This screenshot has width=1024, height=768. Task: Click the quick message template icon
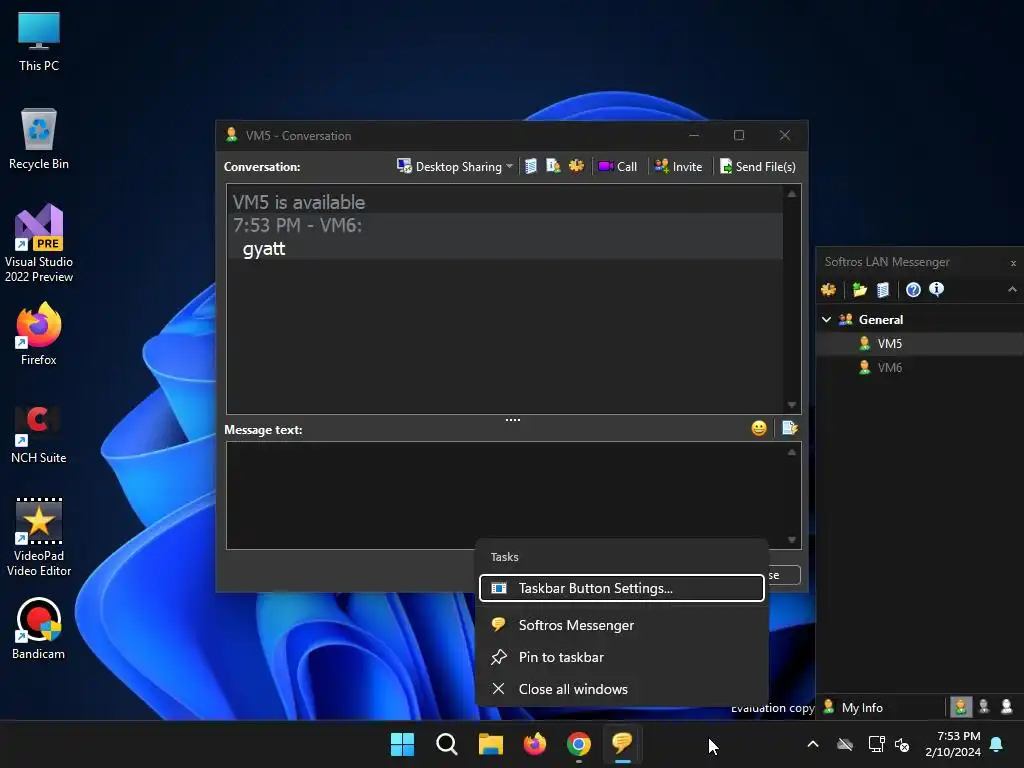[790, 428]
